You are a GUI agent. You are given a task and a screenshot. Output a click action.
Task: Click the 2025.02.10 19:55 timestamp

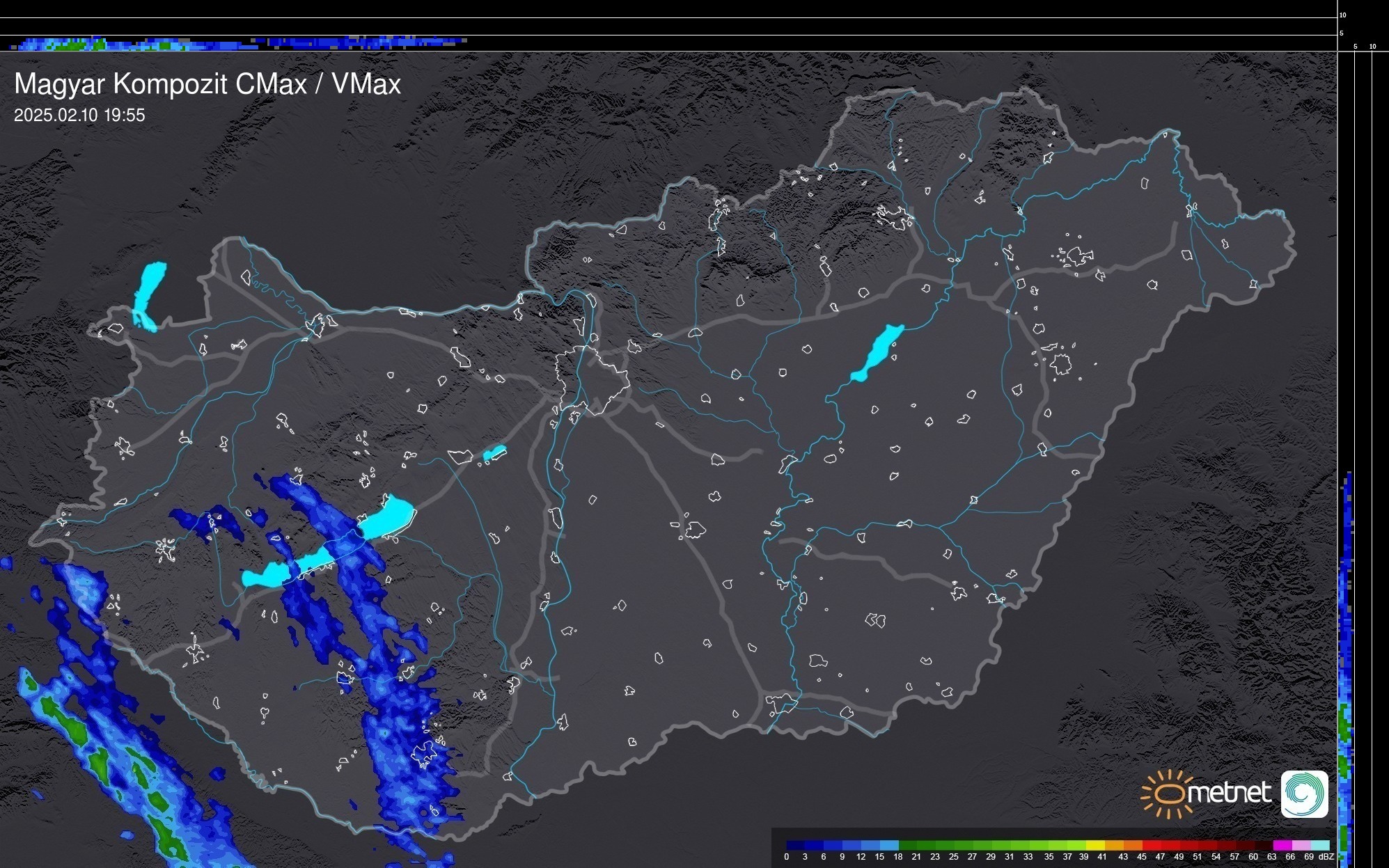point(79,115)
